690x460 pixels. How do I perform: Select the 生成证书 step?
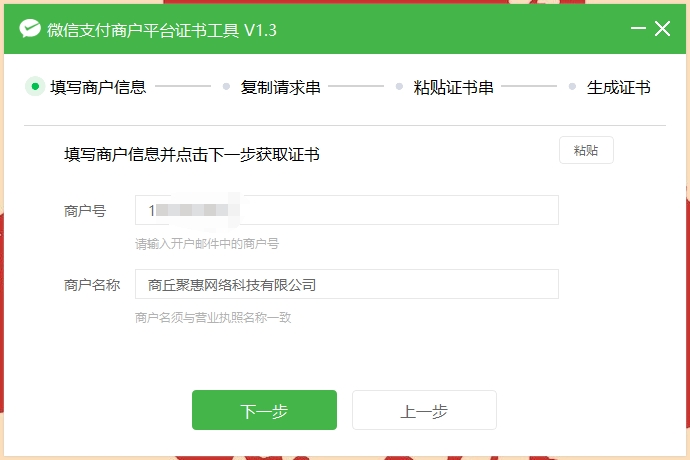[618, 87]
